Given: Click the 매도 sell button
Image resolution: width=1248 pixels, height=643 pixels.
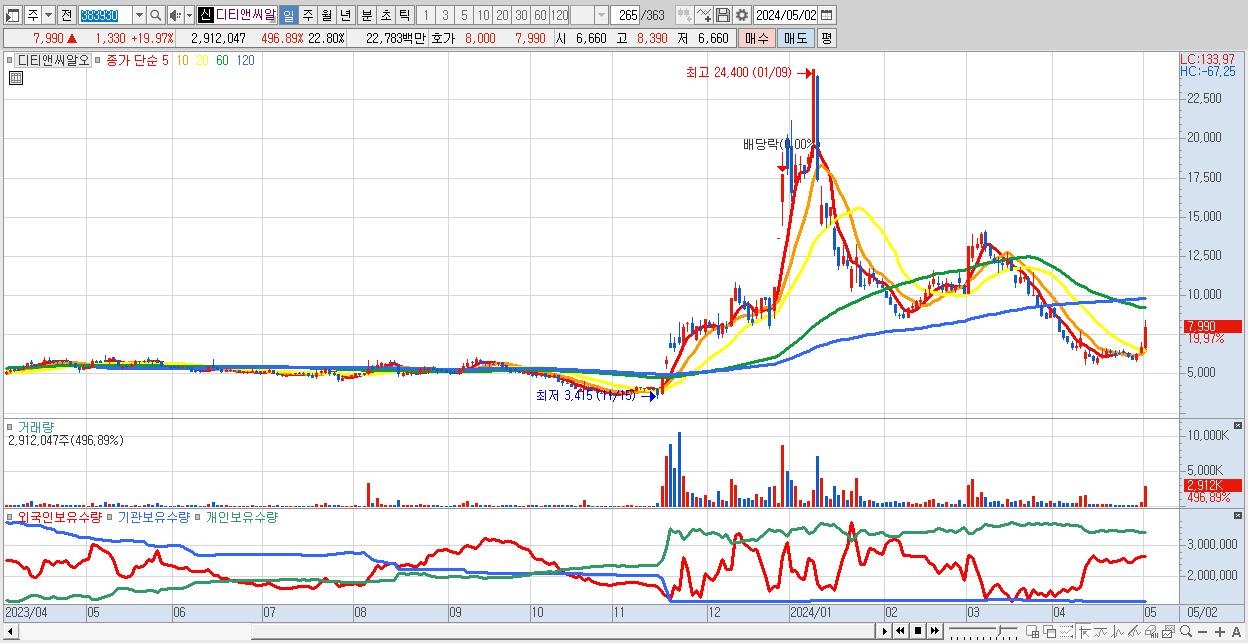Looking at the screenshot, I should [x=795, y=38].
